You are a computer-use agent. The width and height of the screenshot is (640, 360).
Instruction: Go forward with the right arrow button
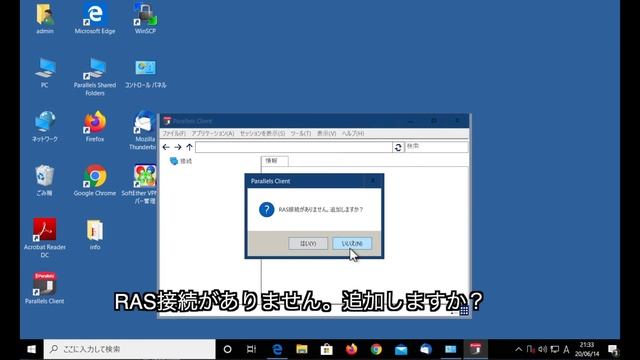[x=178, y=147]
